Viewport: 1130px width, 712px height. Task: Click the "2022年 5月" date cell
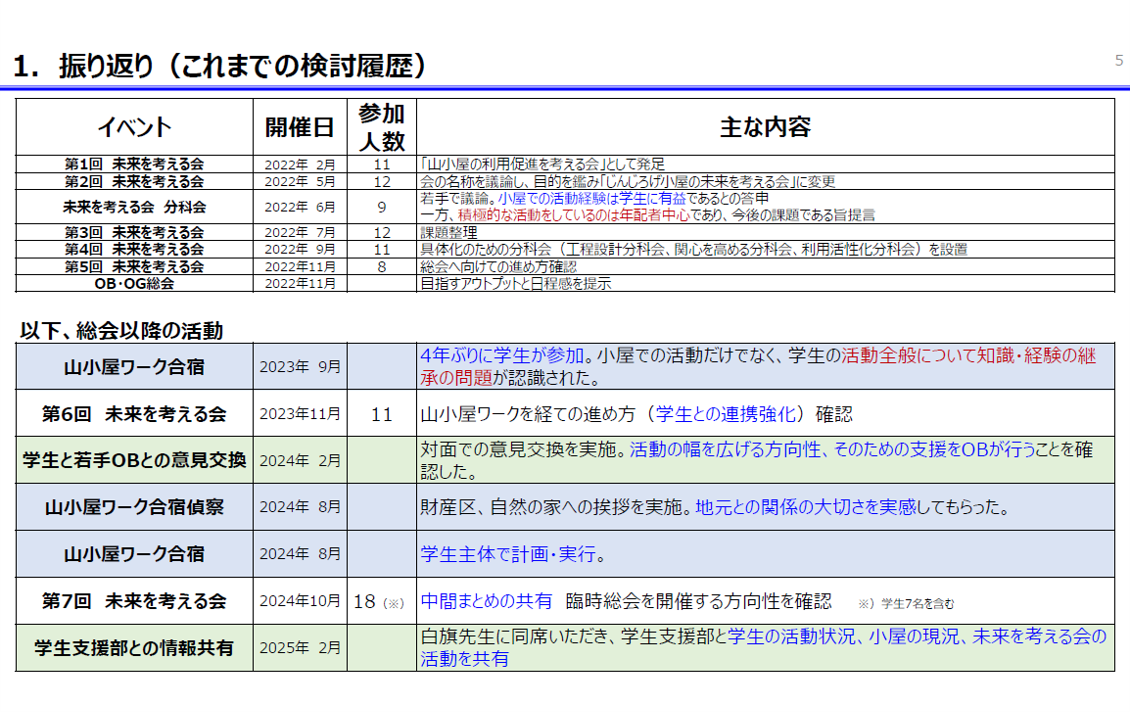[x=300, y=182]
